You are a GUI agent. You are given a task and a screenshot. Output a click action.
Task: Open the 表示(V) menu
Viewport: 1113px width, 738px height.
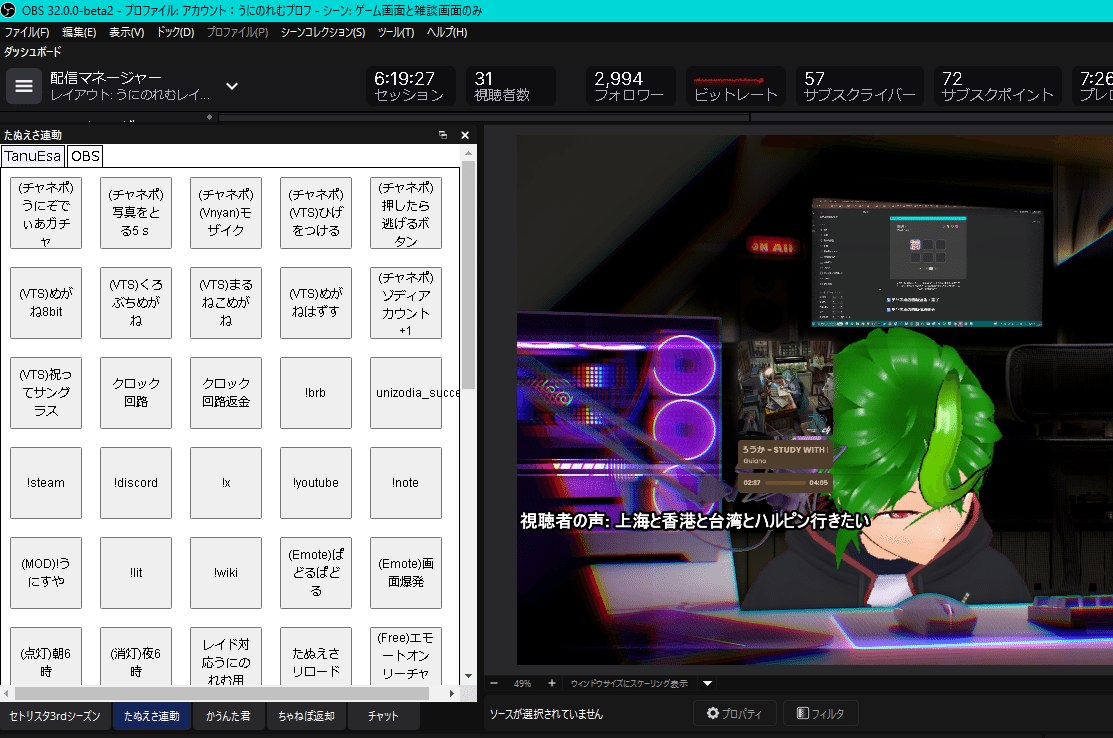pyautogui.click(x=126, y=32)
